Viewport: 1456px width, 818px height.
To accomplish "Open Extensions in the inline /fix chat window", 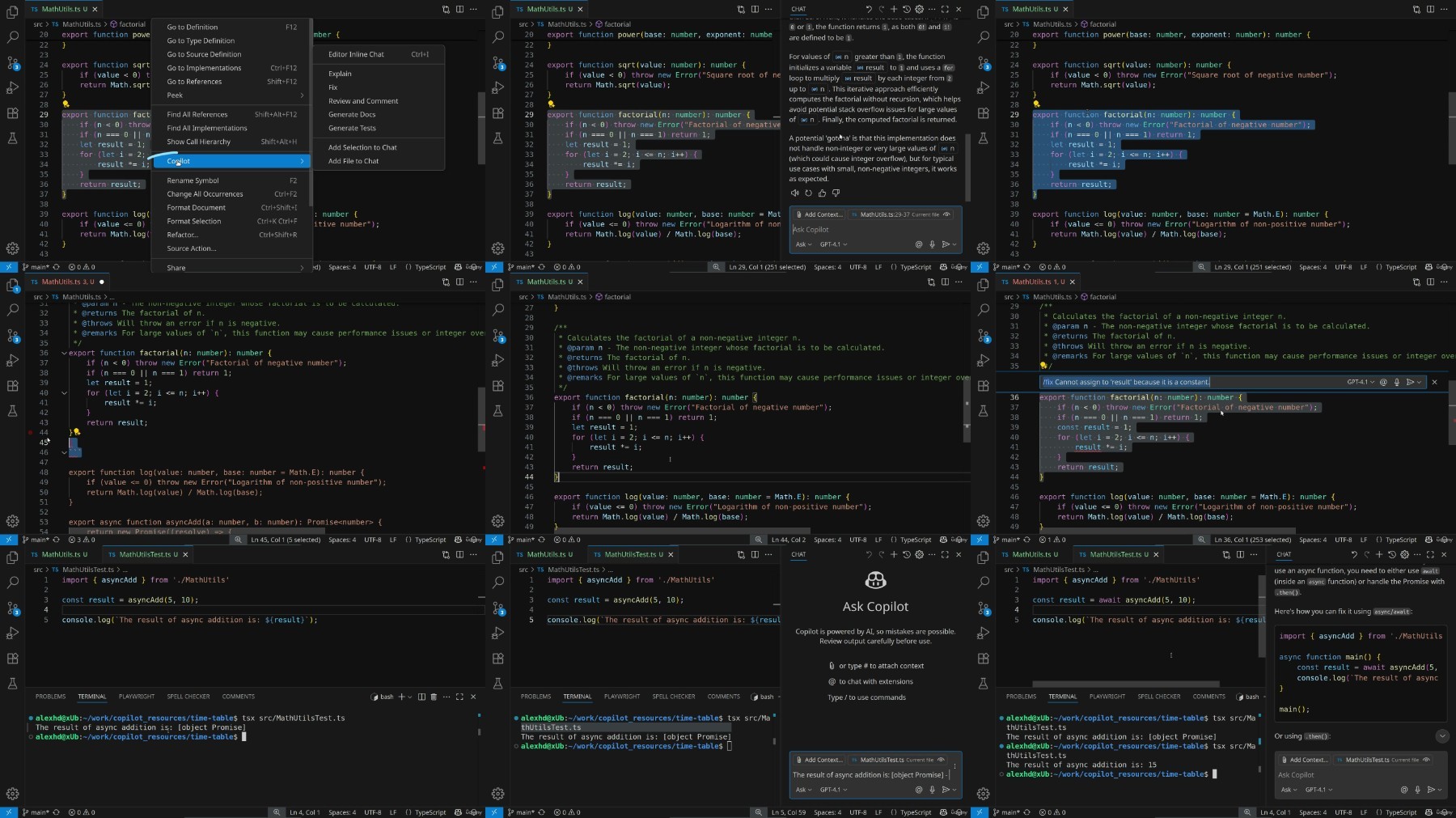I will [x=983, y=386].
